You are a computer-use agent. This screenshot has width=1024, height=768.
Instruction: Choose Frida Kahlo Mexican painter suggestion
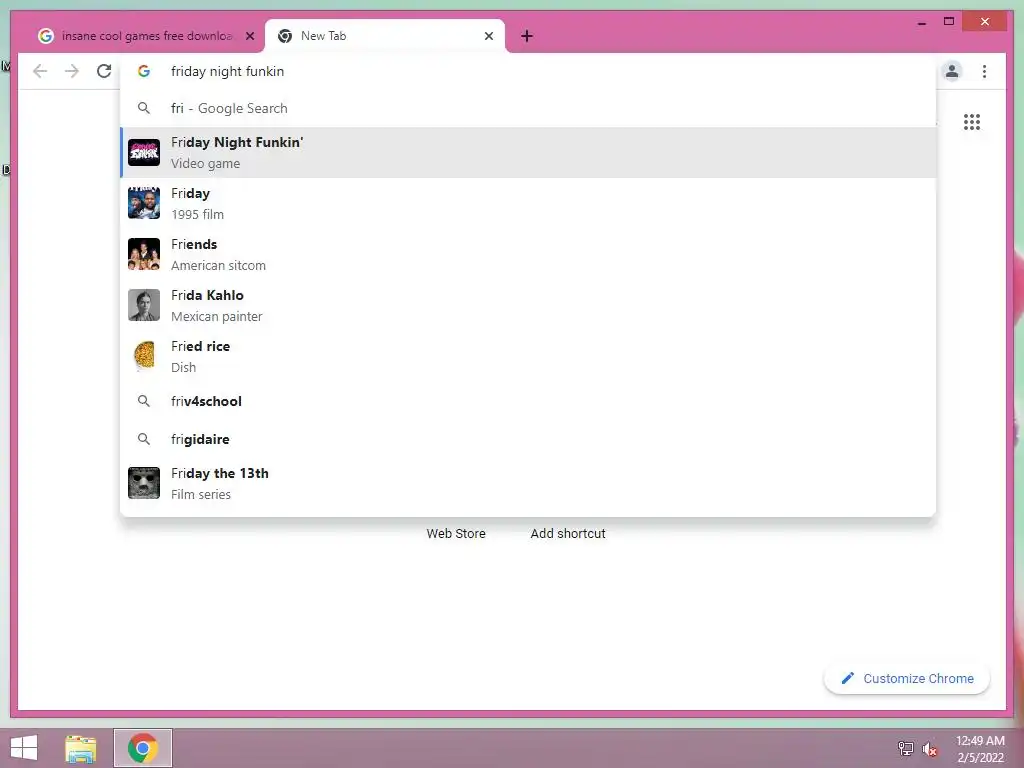[x=528, y=306]
